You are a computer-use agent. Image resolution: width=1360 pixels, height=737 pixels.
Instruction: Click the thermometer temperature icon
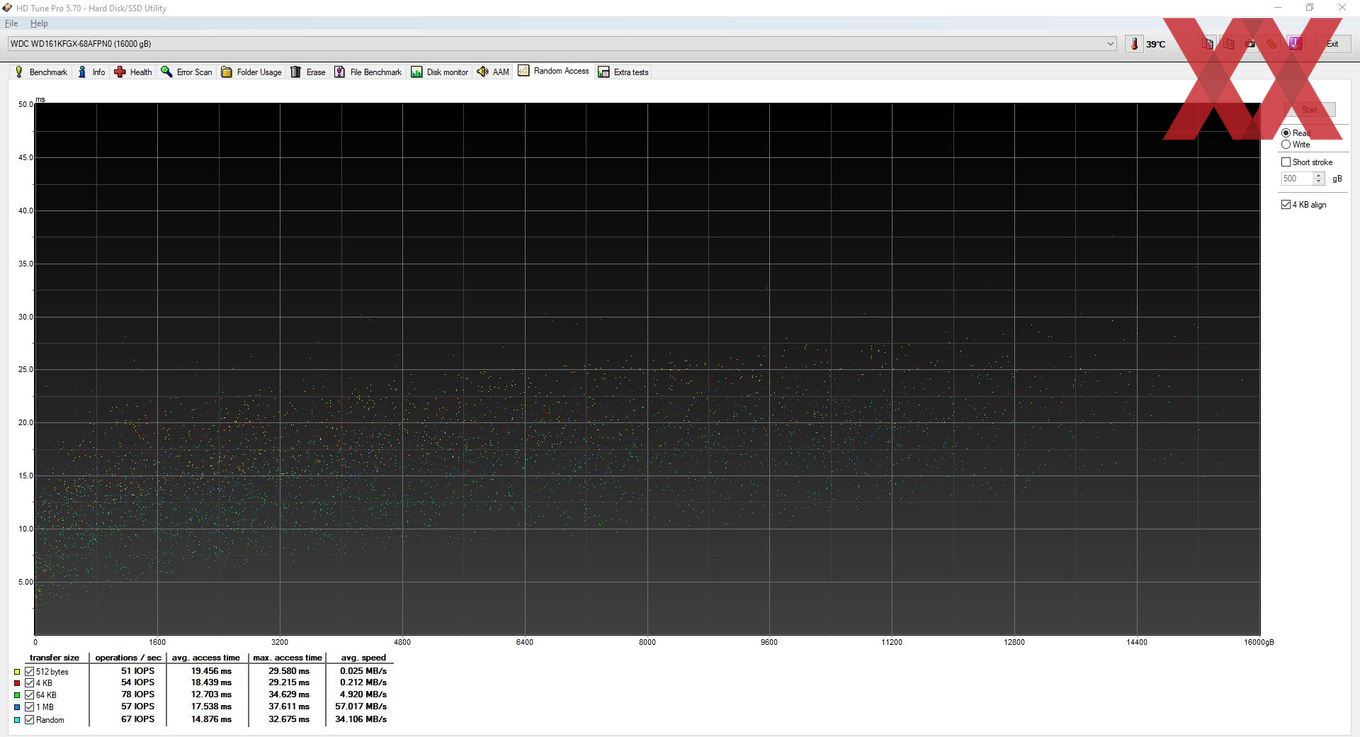click(x=1134, y=44)
